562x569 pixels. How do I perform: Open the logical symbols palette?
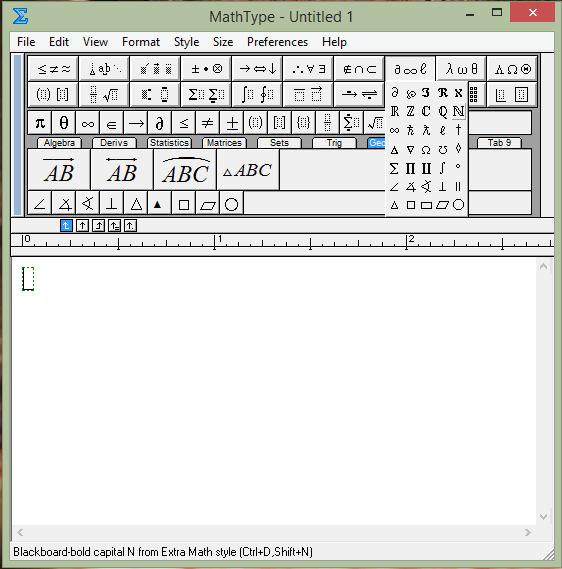pyautogui.click(x=308, y=69)
